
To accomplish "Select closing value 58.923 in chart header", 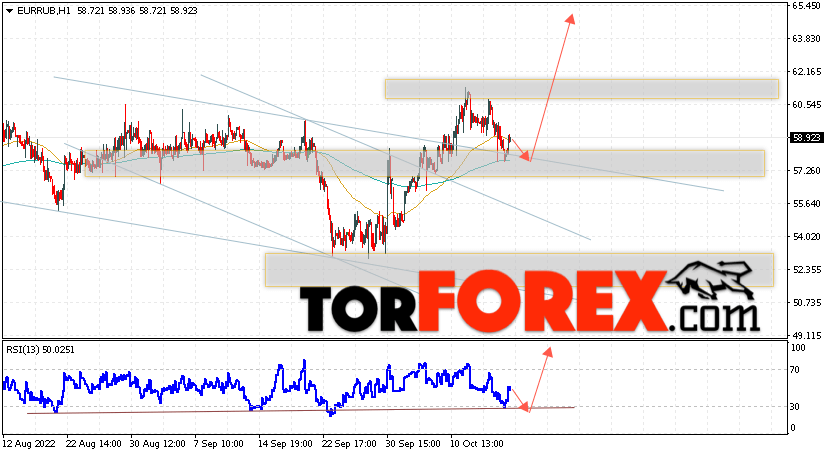I will click(x=183, y=11).
